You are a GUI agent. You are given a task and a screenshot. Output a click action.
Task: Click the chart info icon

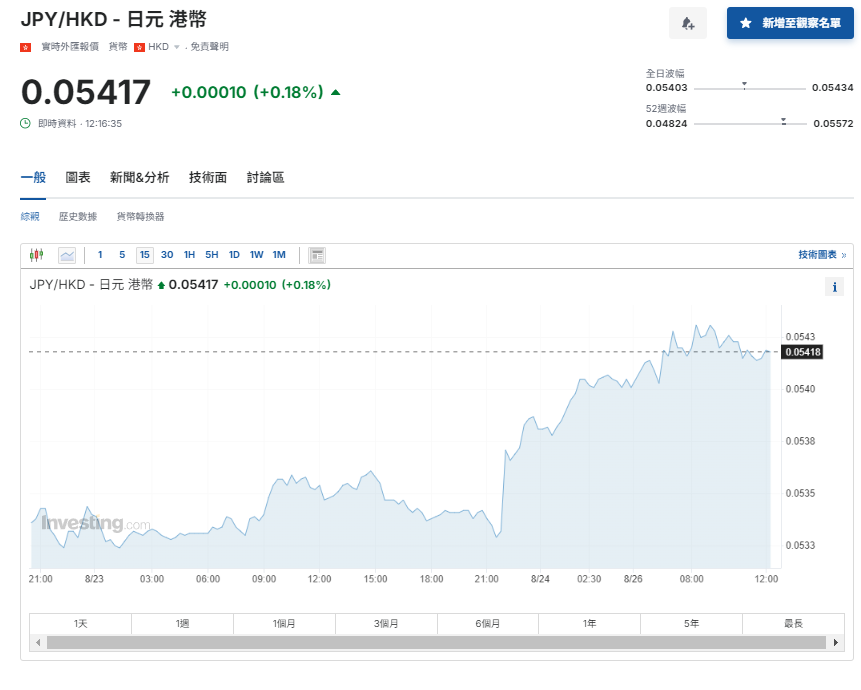835,287
